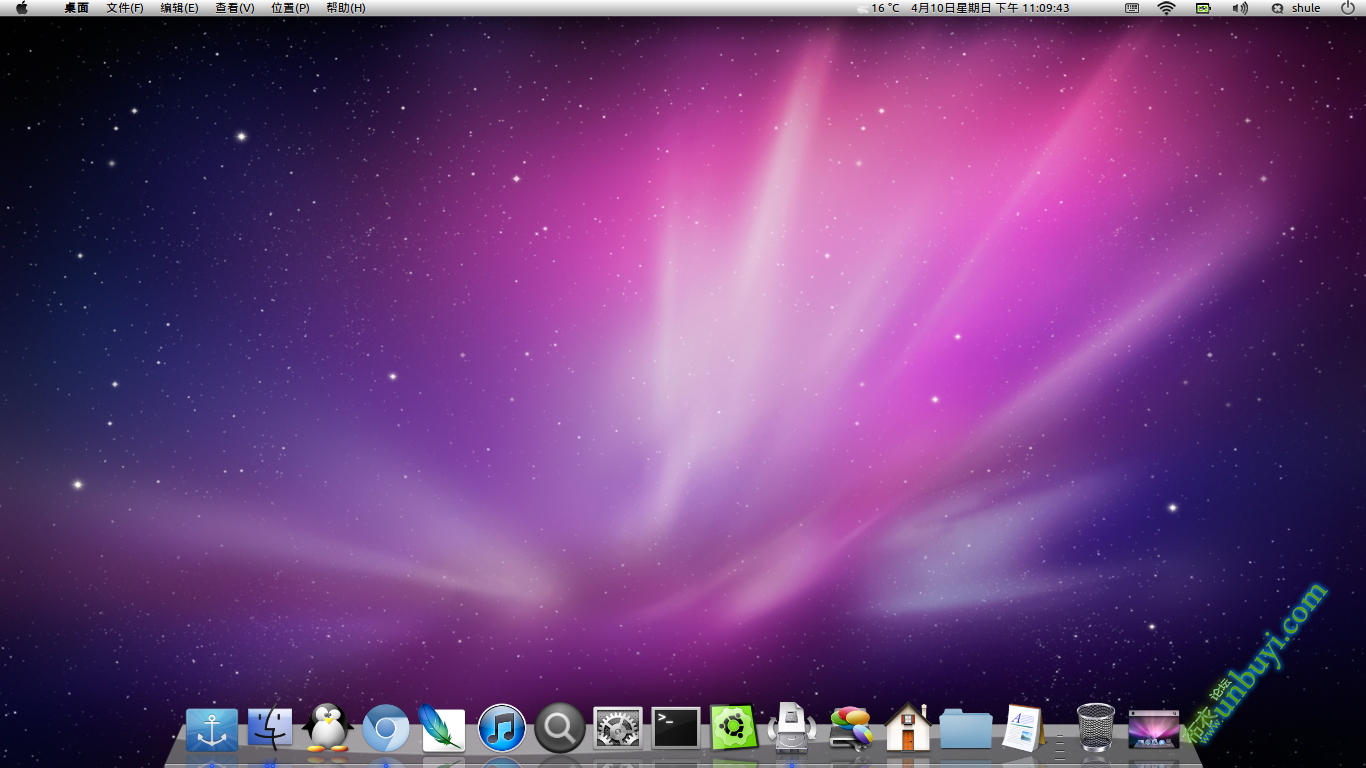Open the 查看(V) menu
The image size is (1366, 768).
pos(235,8)
